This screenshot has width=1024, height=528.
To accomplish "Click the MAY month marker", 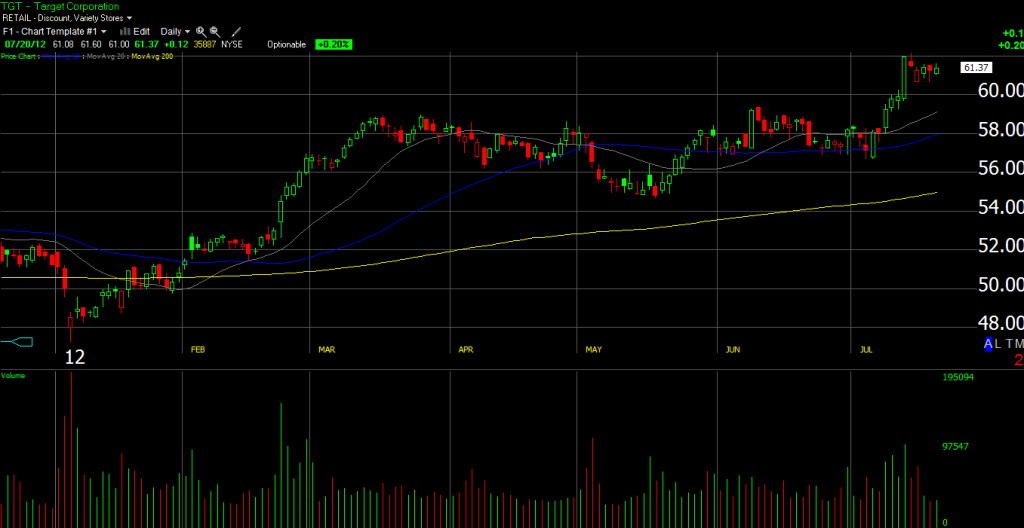I will 593,350.
